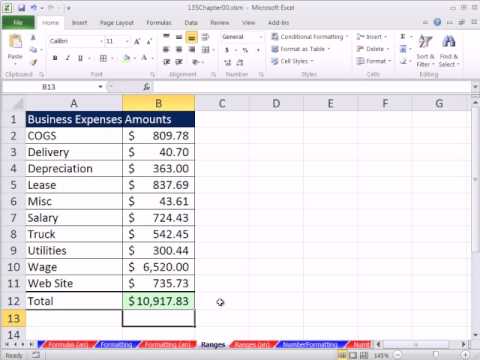
Task: Set Top Align vertical alignment
Action: click(166, 37)
